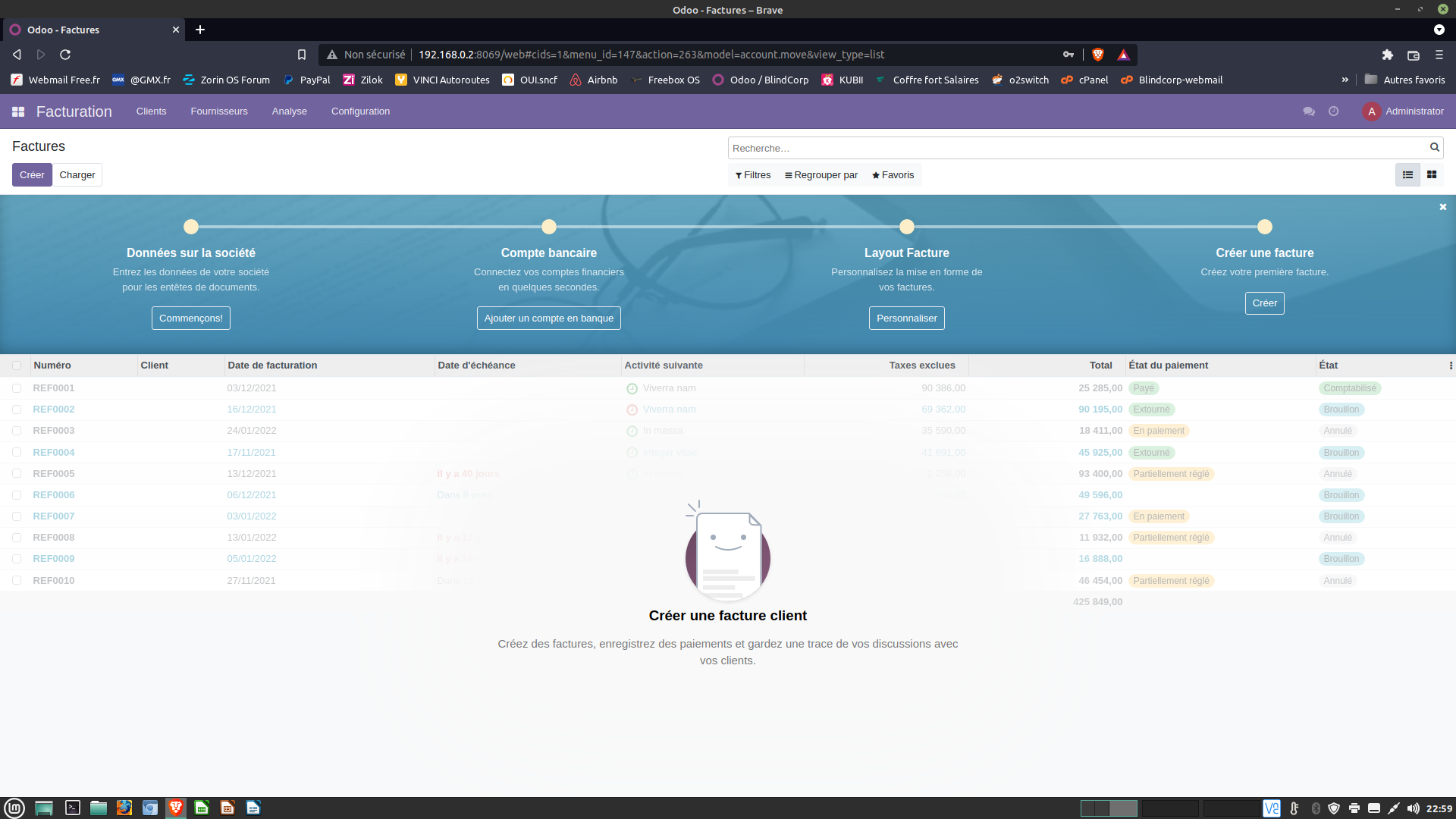Open the Odoo apps grid menu
1456x819 pixels.
tap(18, 111)
